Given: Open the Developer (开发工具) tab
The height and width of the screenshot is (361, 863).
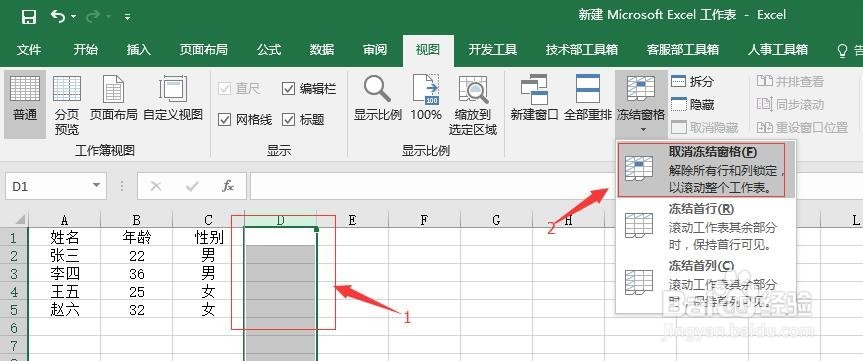Looking at the screenshot, I should [493, 50].
